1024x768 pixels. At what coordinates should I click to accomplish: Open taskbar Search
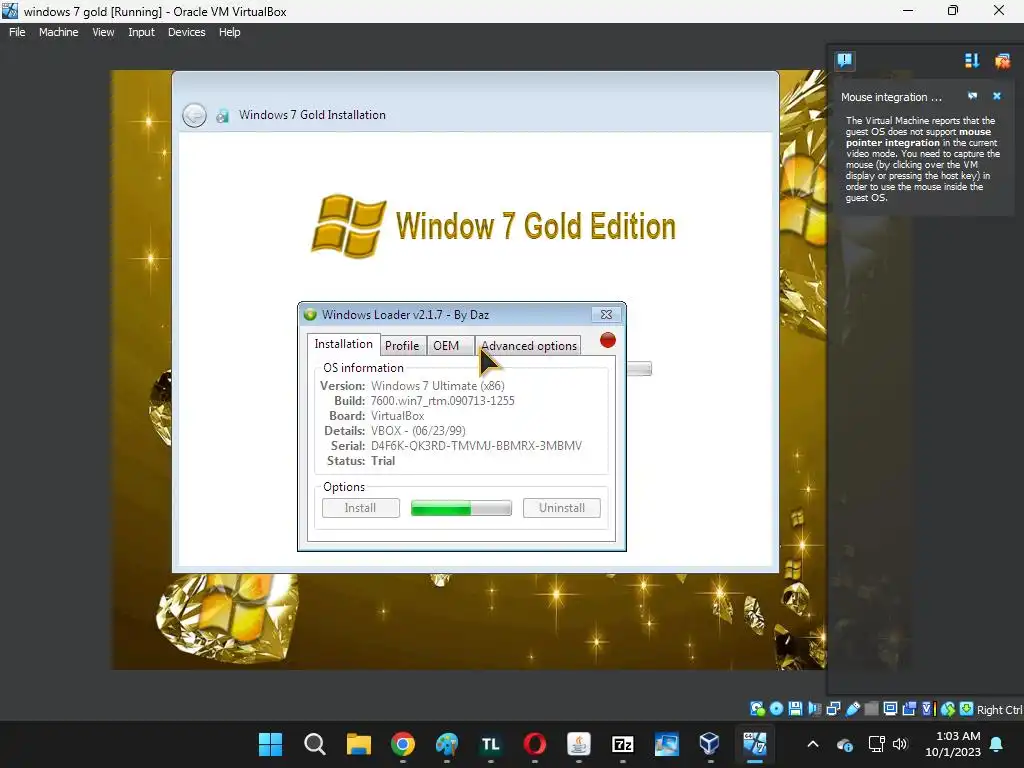[x=315, y=744]
